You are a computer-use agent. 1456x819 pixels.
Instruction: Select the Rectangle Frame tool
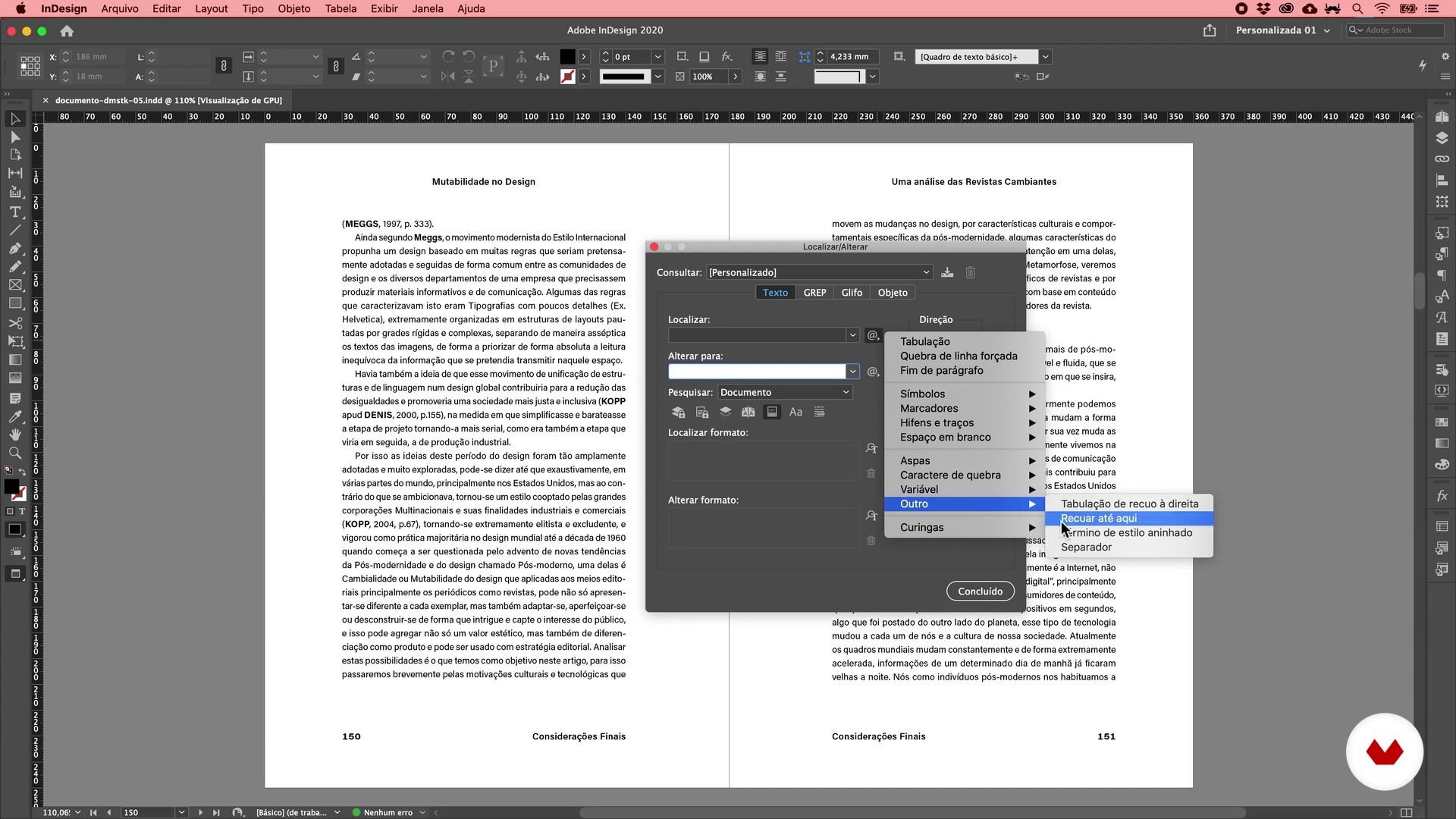click(x=14, y=285)
